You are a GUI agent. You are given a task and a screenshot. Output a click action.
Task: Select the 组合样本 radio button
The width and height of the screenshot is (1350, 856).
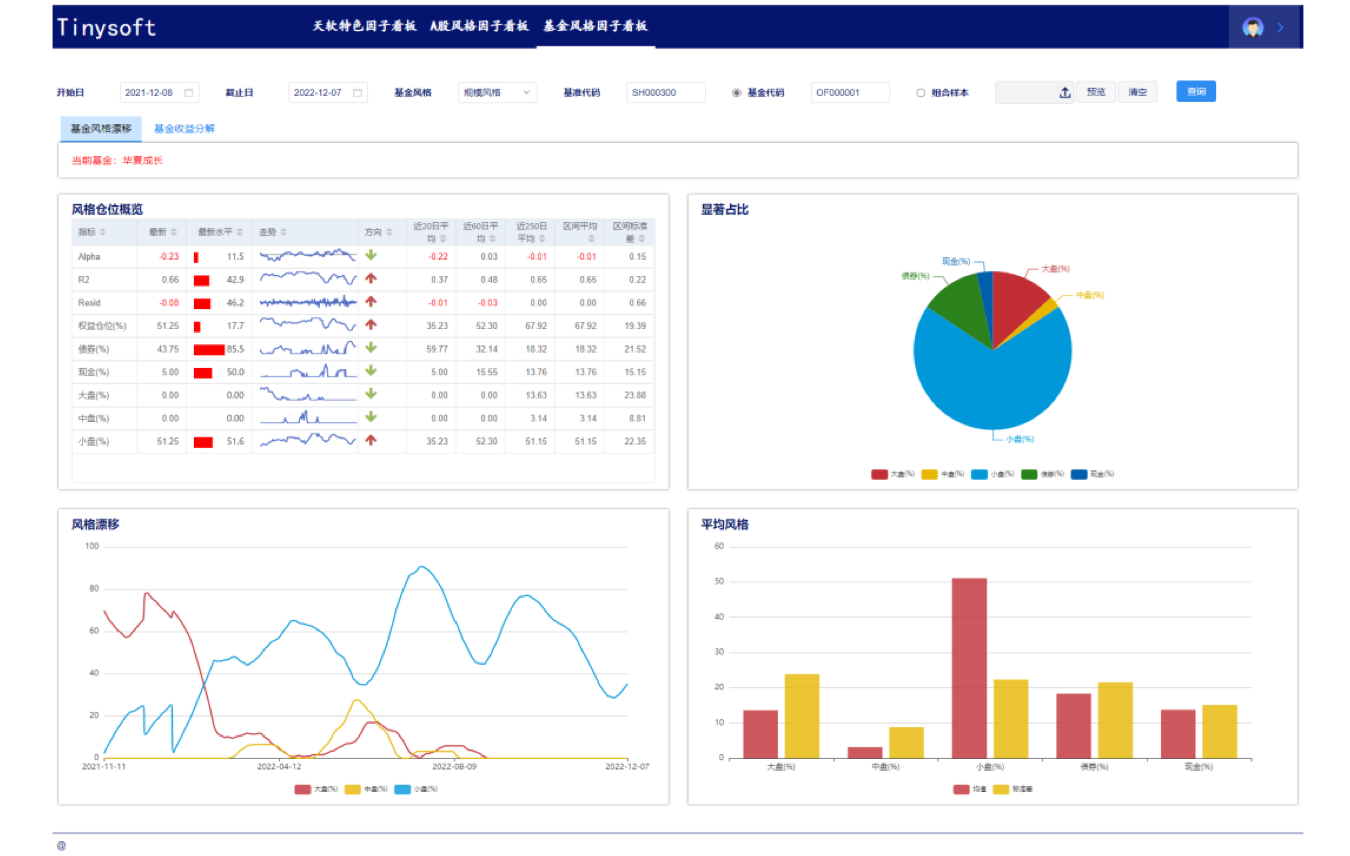click(921, 93)
